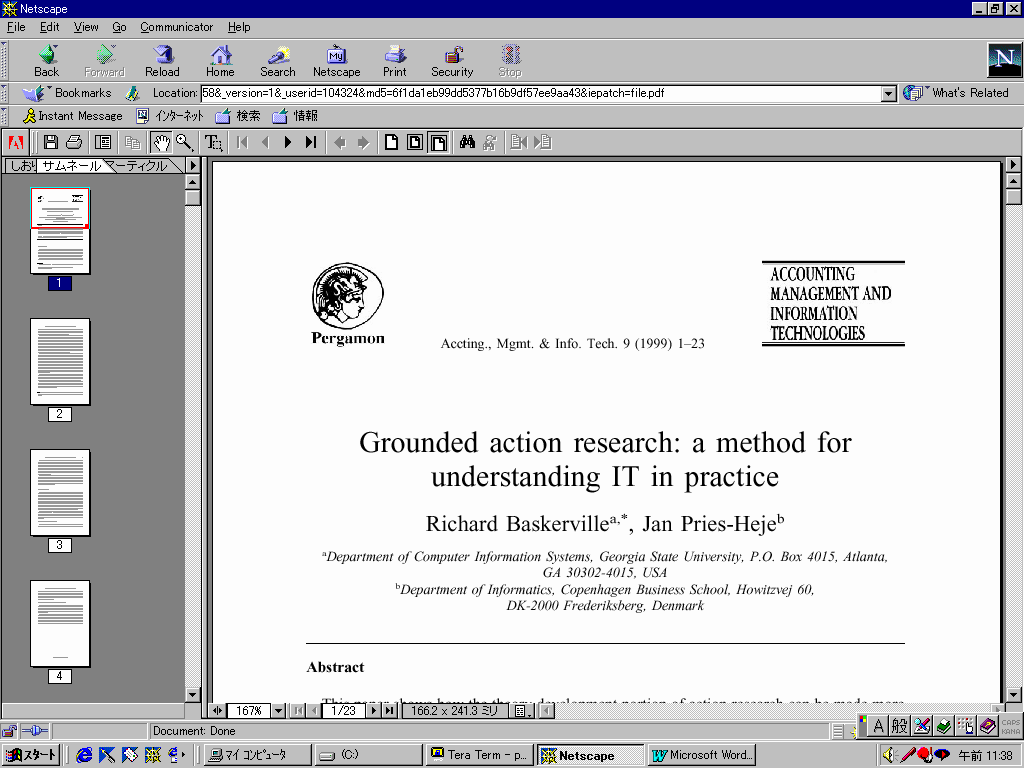
Task: Select page 1 thumbnail
Action: pyautogui.click(x=60, y=231)
